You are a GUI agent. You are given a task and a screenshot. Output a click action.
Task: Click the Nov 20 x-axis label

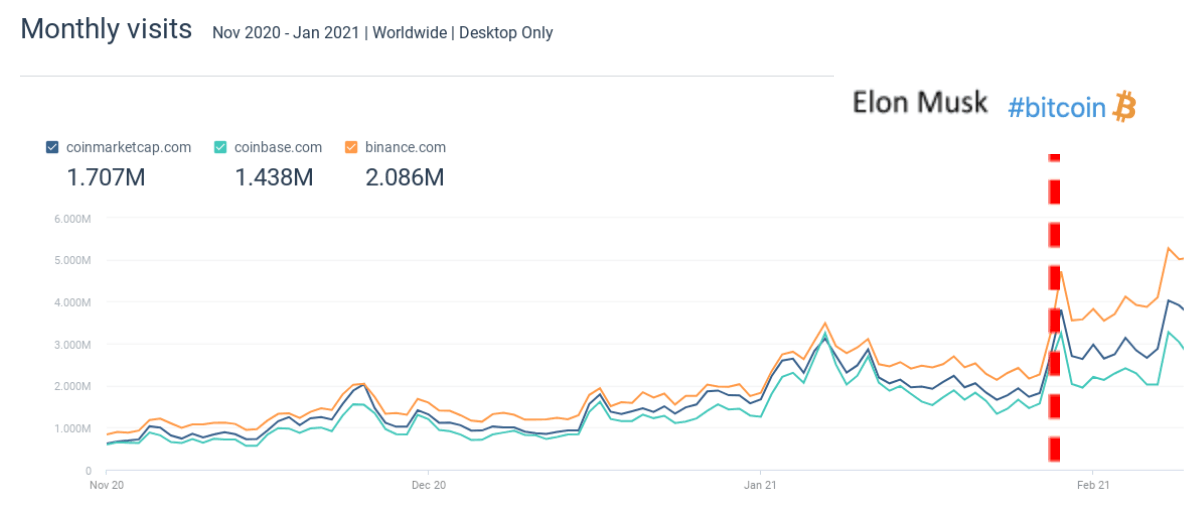click(106, 484)
